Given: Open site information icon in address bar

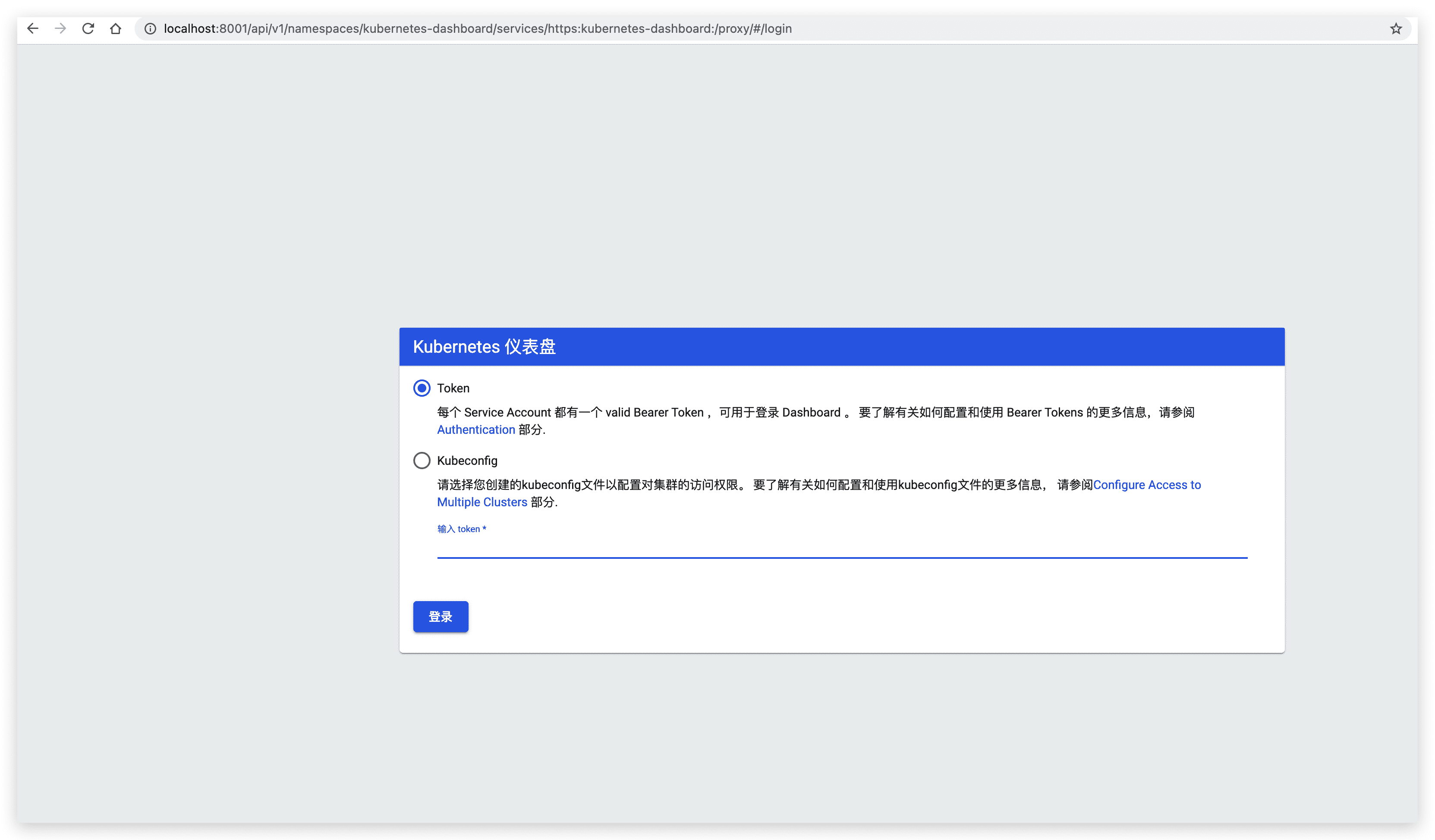Looking at the screenshot, I should click(150, 28).
